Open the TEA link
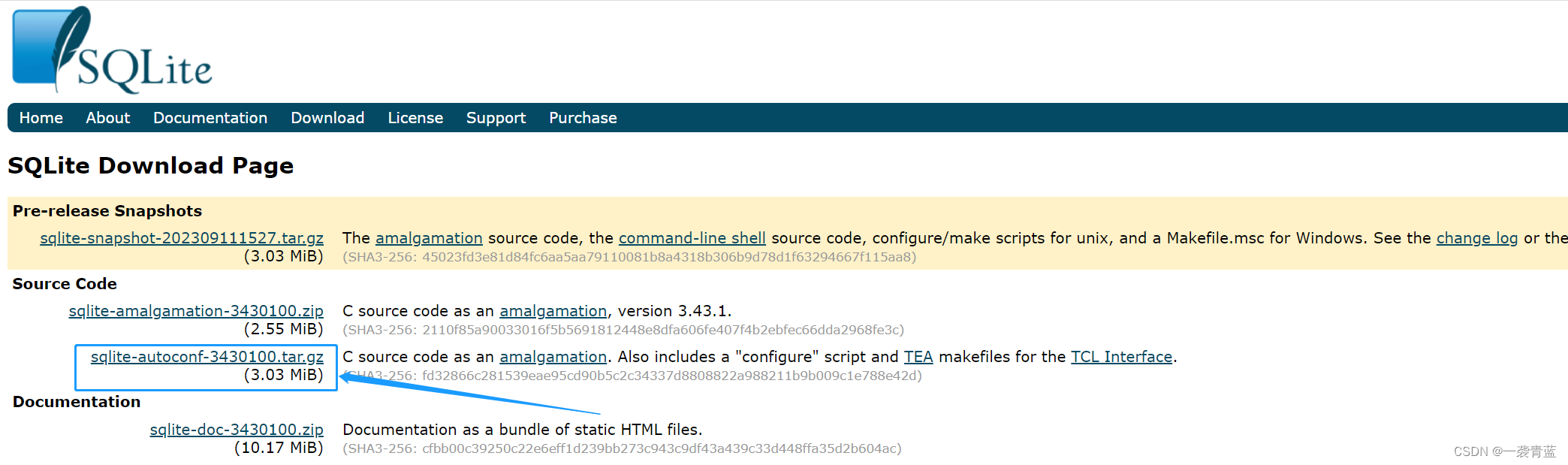Image resolution: width=1568 pixels, height=465 pixels. click(x=918, y=357)
